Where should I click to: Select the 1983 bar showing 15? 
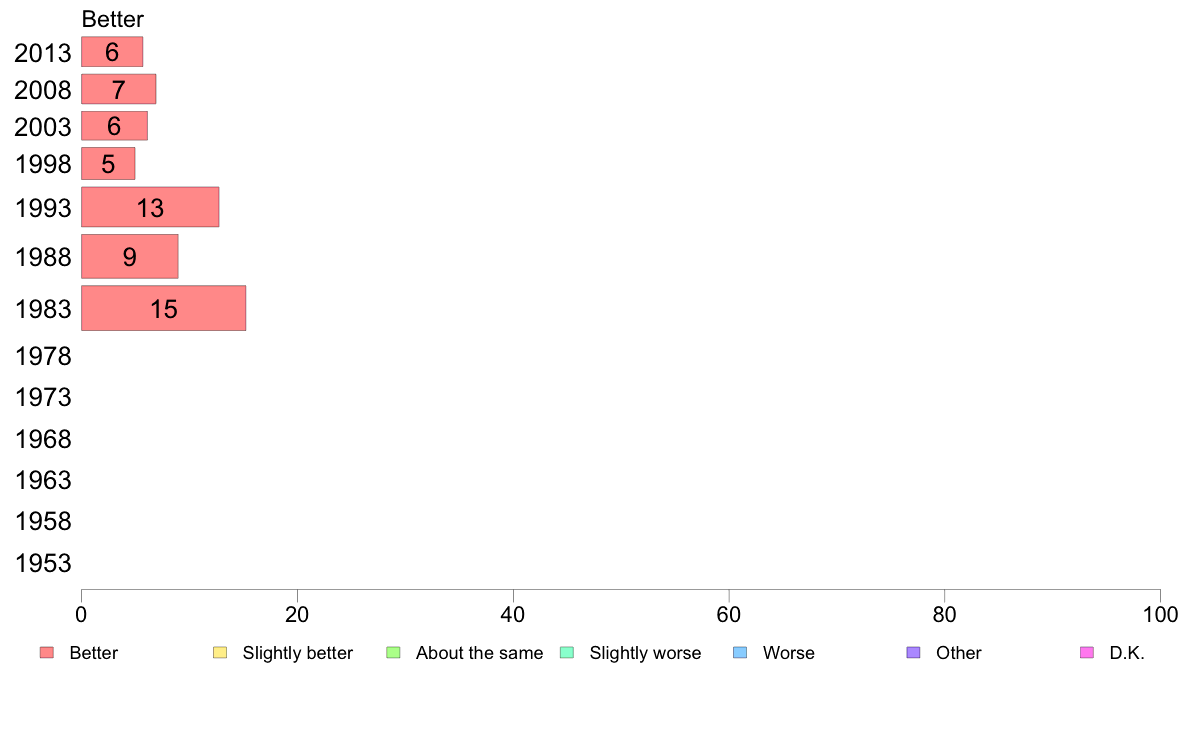pos(164,308)
